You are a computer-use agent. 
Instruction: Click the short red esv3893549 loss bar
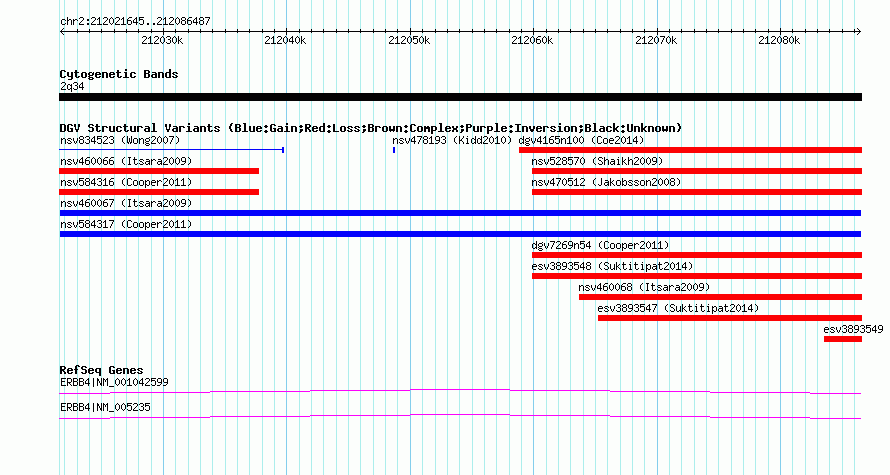(x=843, y=339)
